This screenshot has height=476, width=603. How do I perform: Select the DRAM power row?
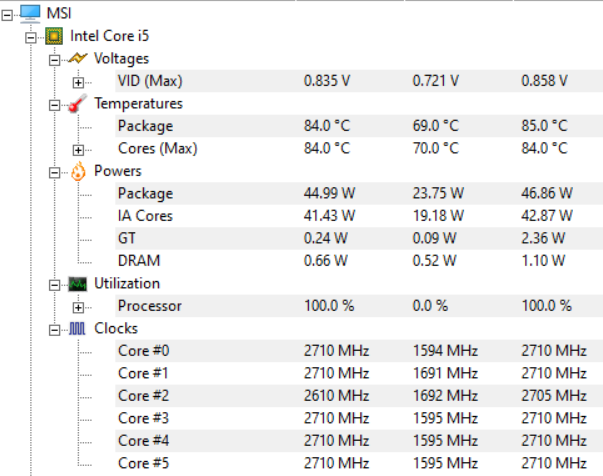(139, 261)
